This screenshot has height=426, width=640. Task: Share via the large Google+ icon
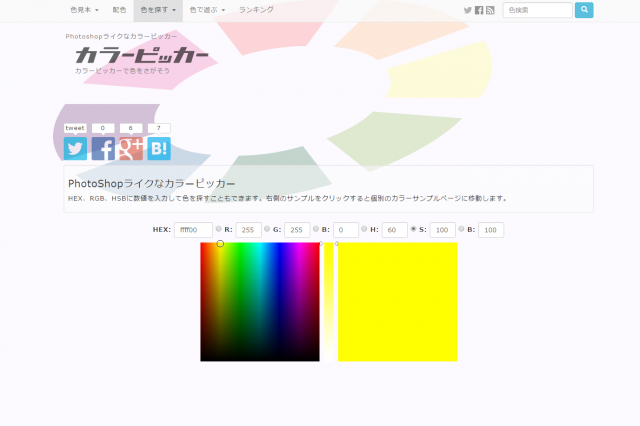pyautogui.click(x=131, y=149)
